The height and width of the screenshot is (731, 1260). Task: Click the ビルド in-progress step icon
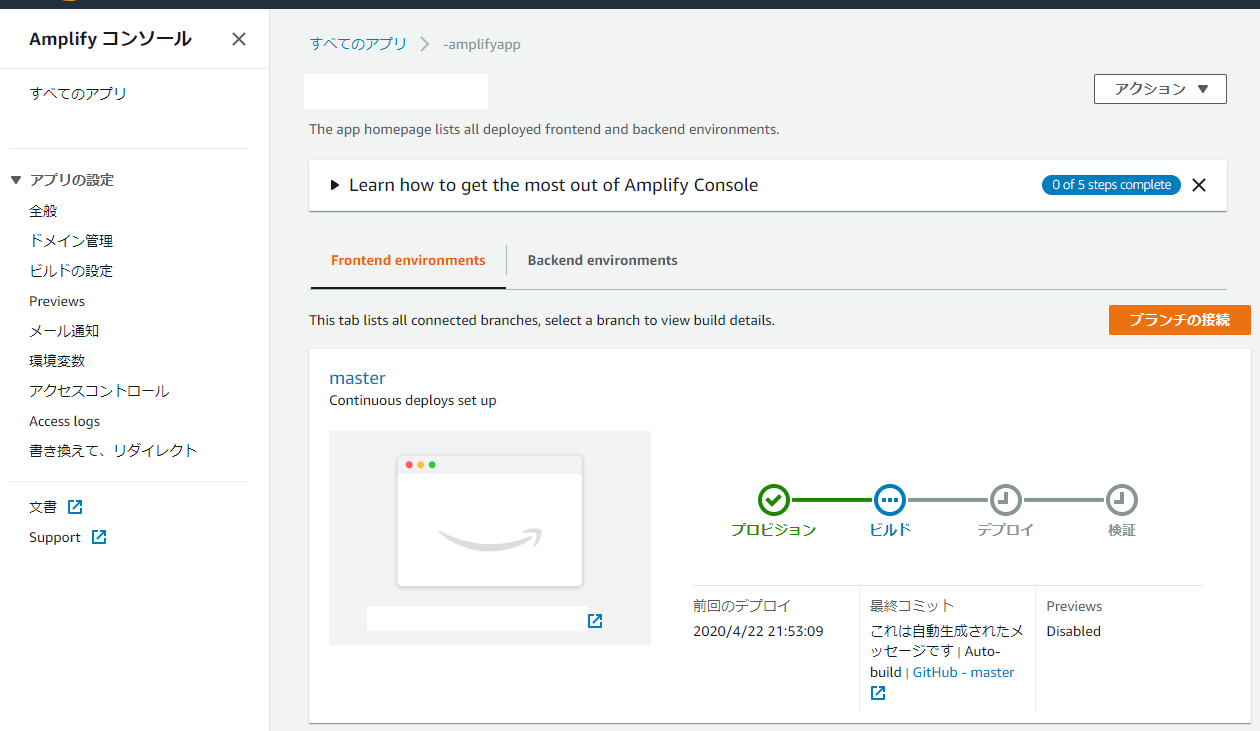click(889, 499)
